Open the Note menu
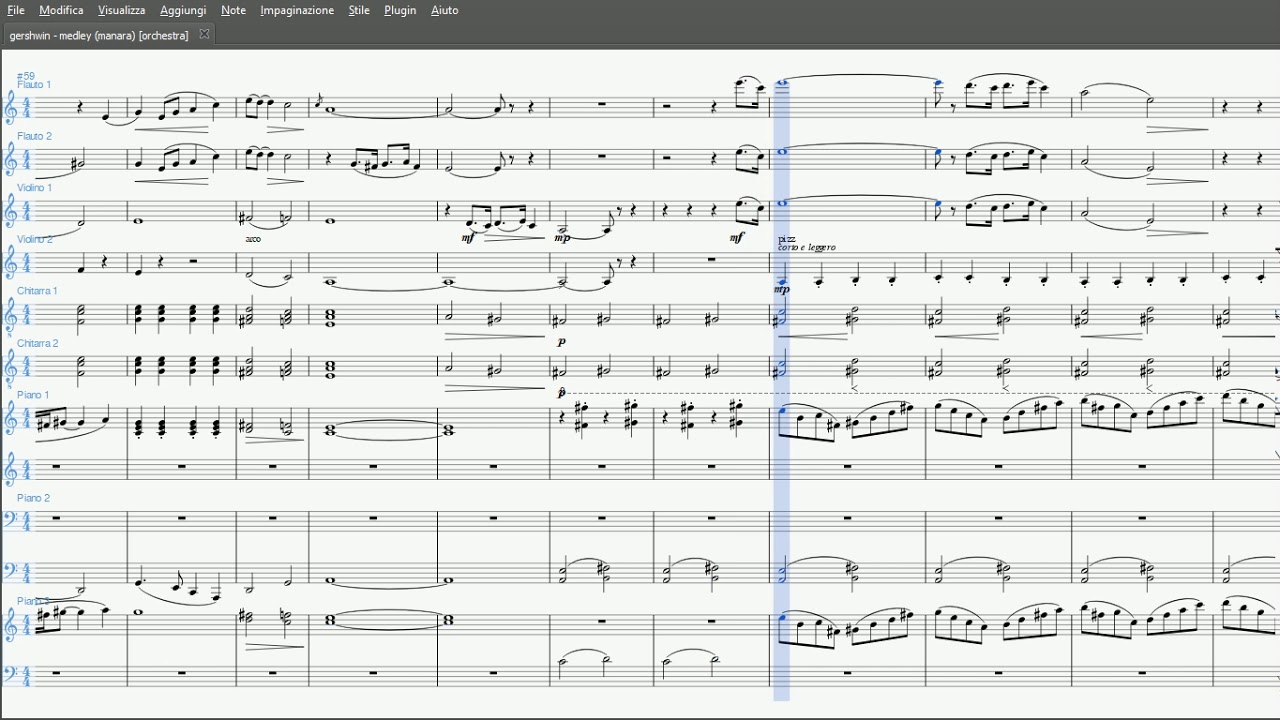This screenshot has height=720, width=1280. pos(233,10)
